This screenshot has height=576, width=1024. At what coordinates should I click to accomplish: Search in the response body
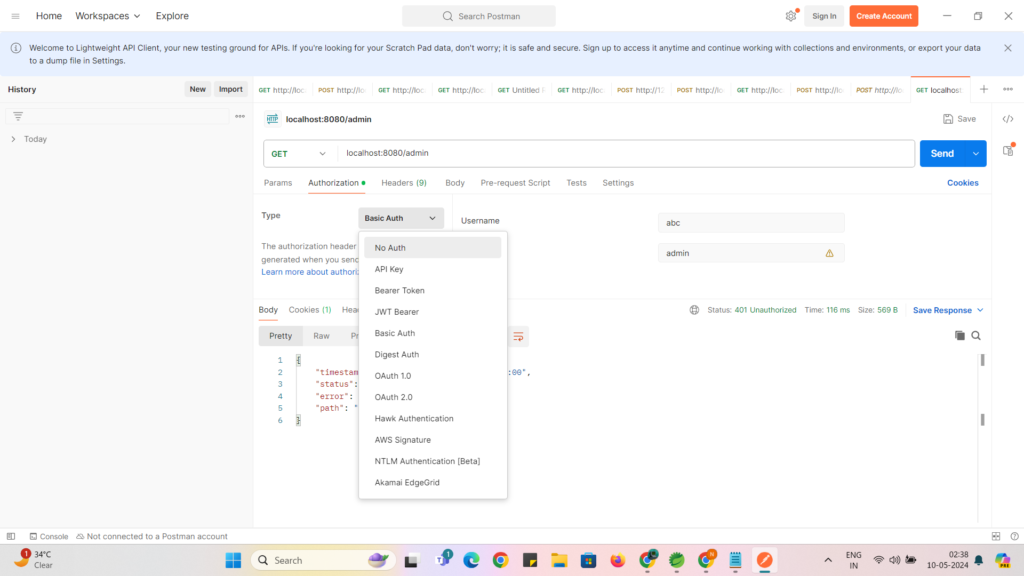click(x=976, y=336)
